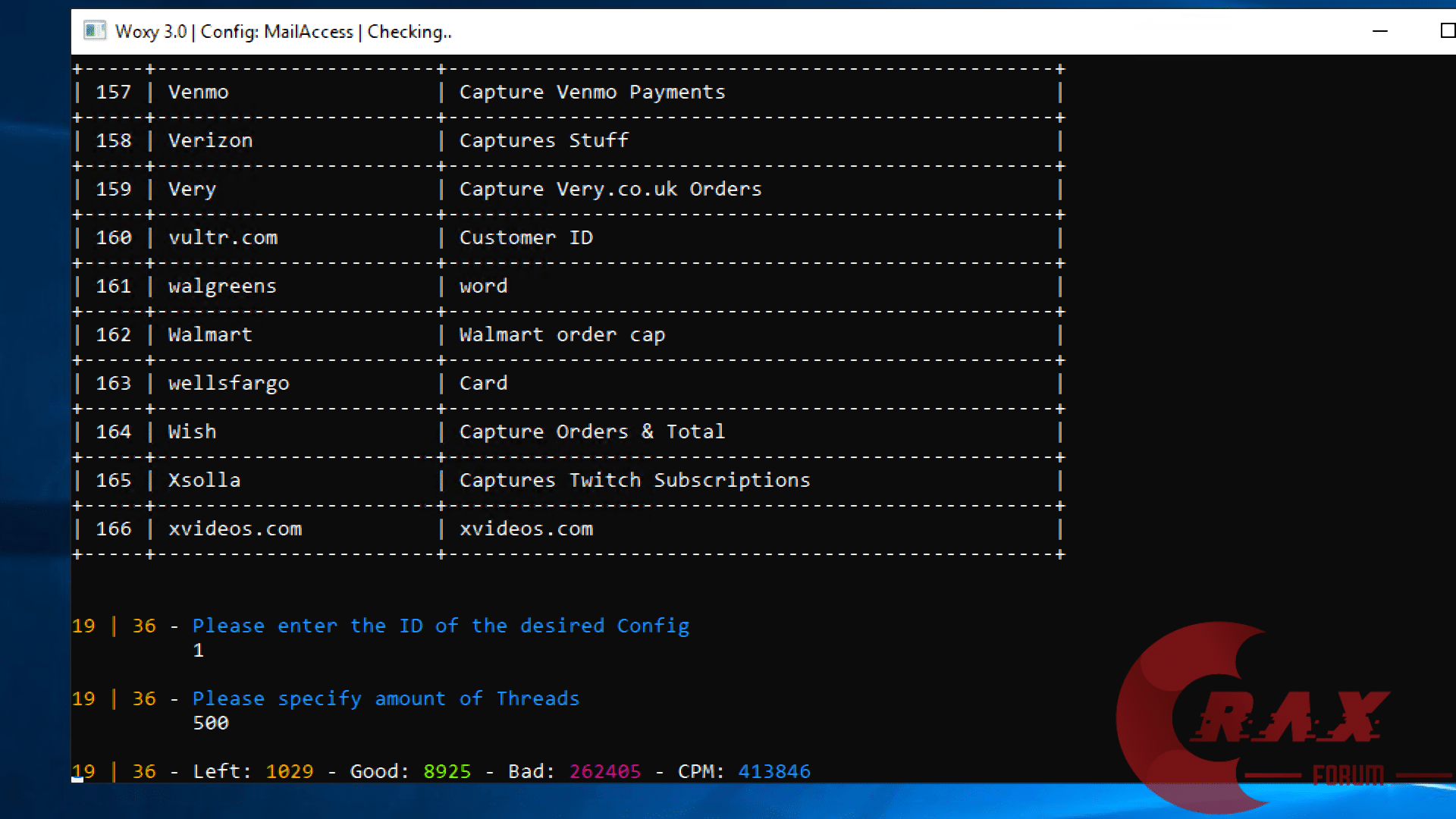Select row 164 Wish
This screenshot has height=819, width=1456.
click(192, 432)
